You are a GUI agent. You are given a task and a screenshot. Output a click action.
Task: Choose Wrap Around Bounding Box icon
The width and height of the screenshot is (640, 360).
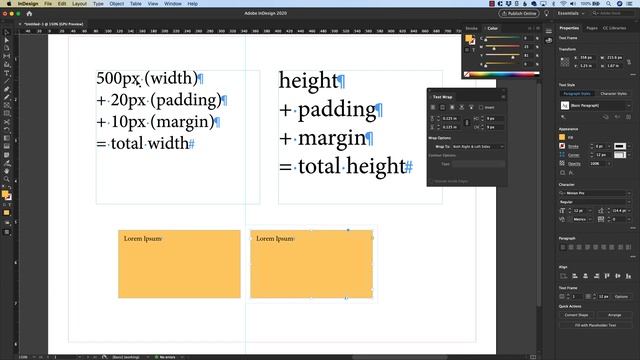(x=442, y=107)
